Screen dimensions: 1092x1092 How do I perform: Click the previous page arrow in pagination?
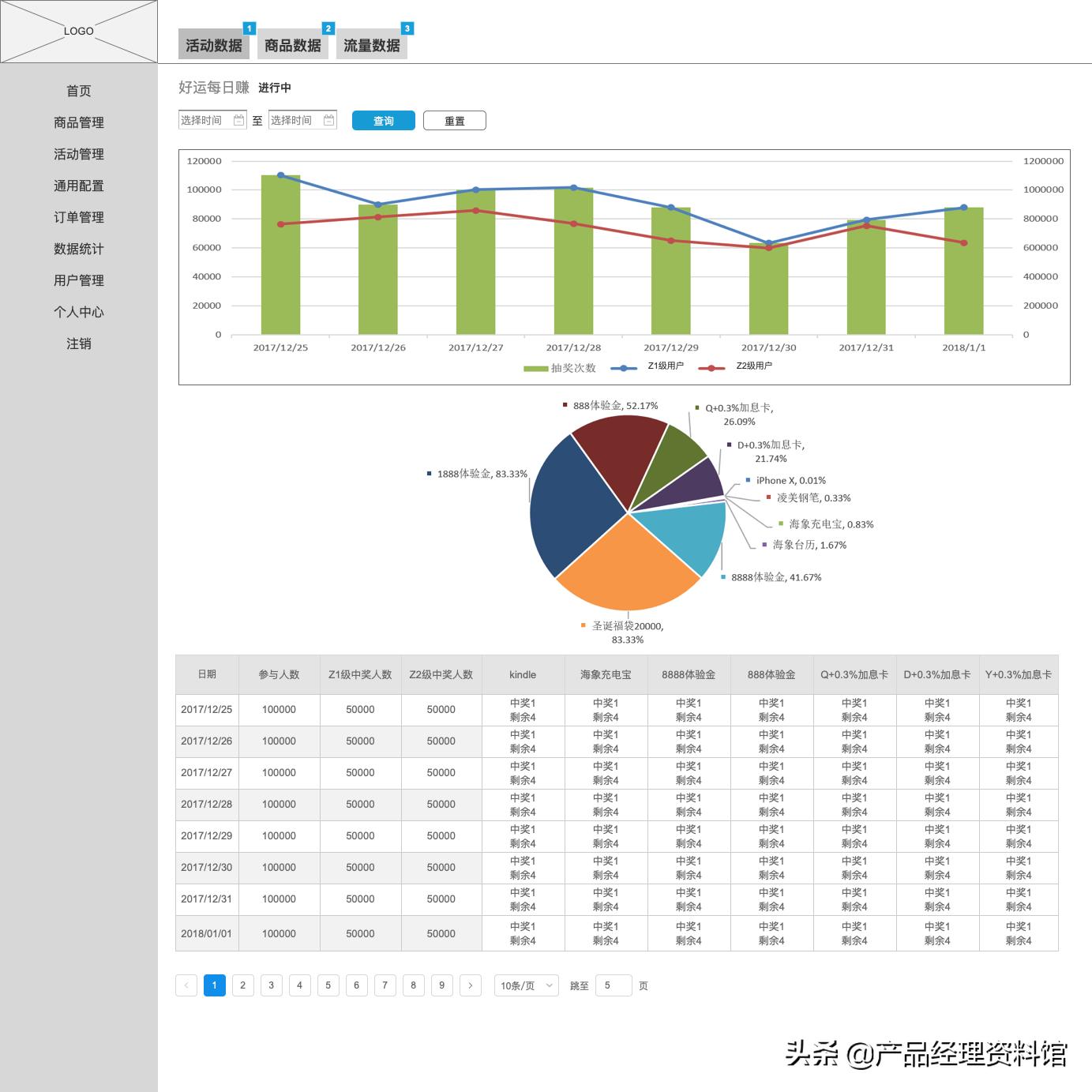[x=186, y=985]
